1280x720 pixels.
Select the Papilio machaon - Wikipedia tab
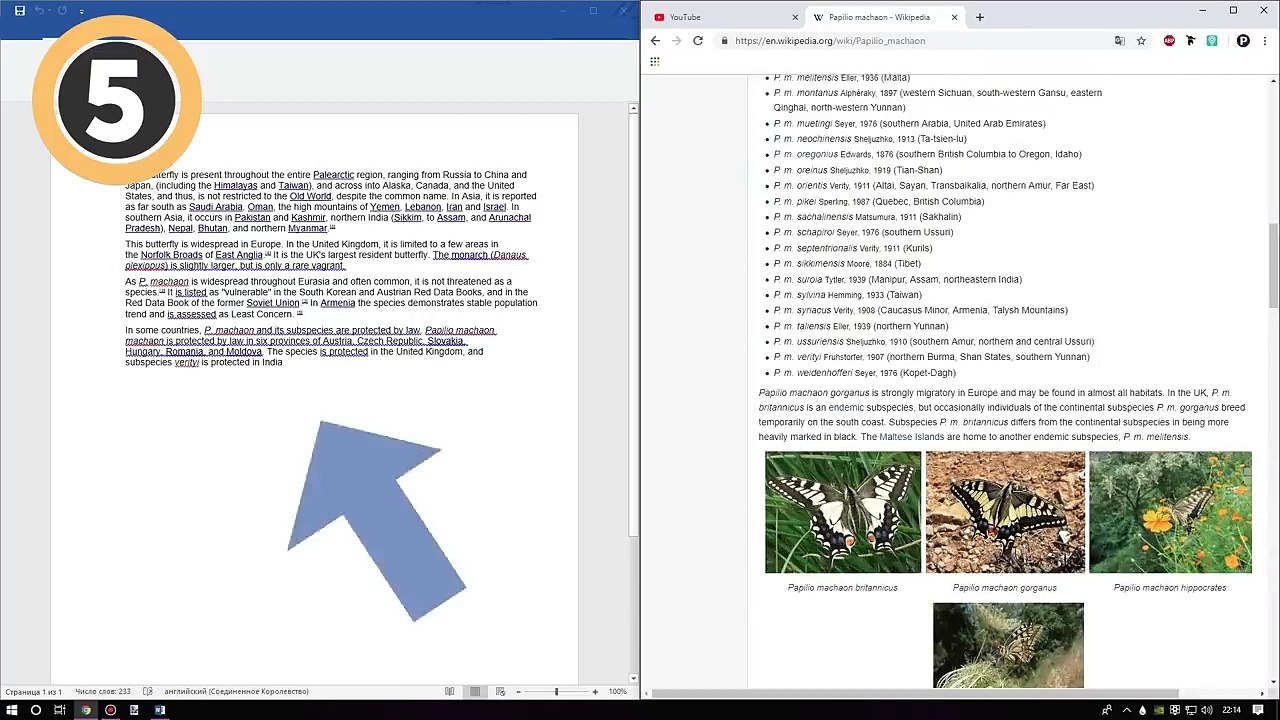pos(885,17)
